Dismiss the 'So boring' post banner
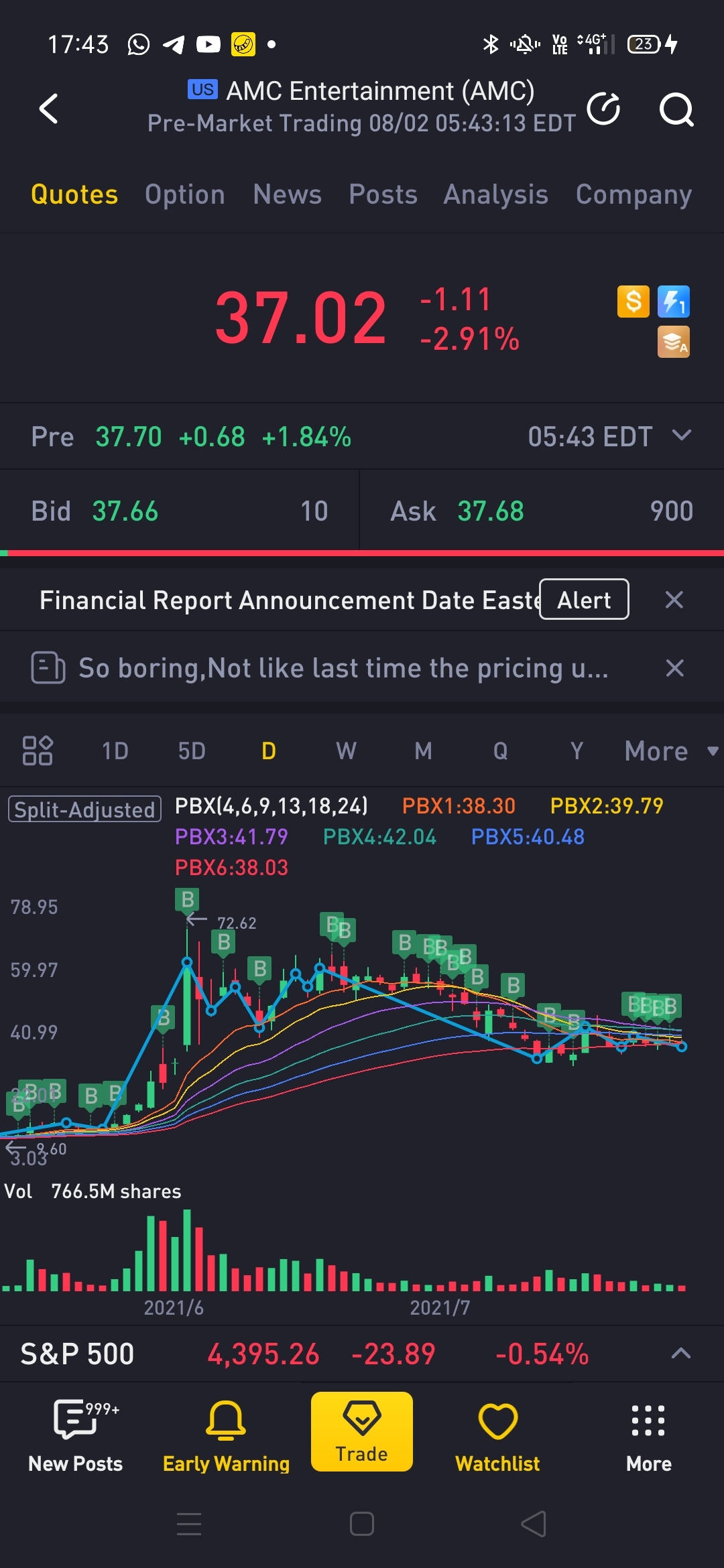Image resolution: width=724 pixels, height=1568 pixels. click(x=674, y=667)
